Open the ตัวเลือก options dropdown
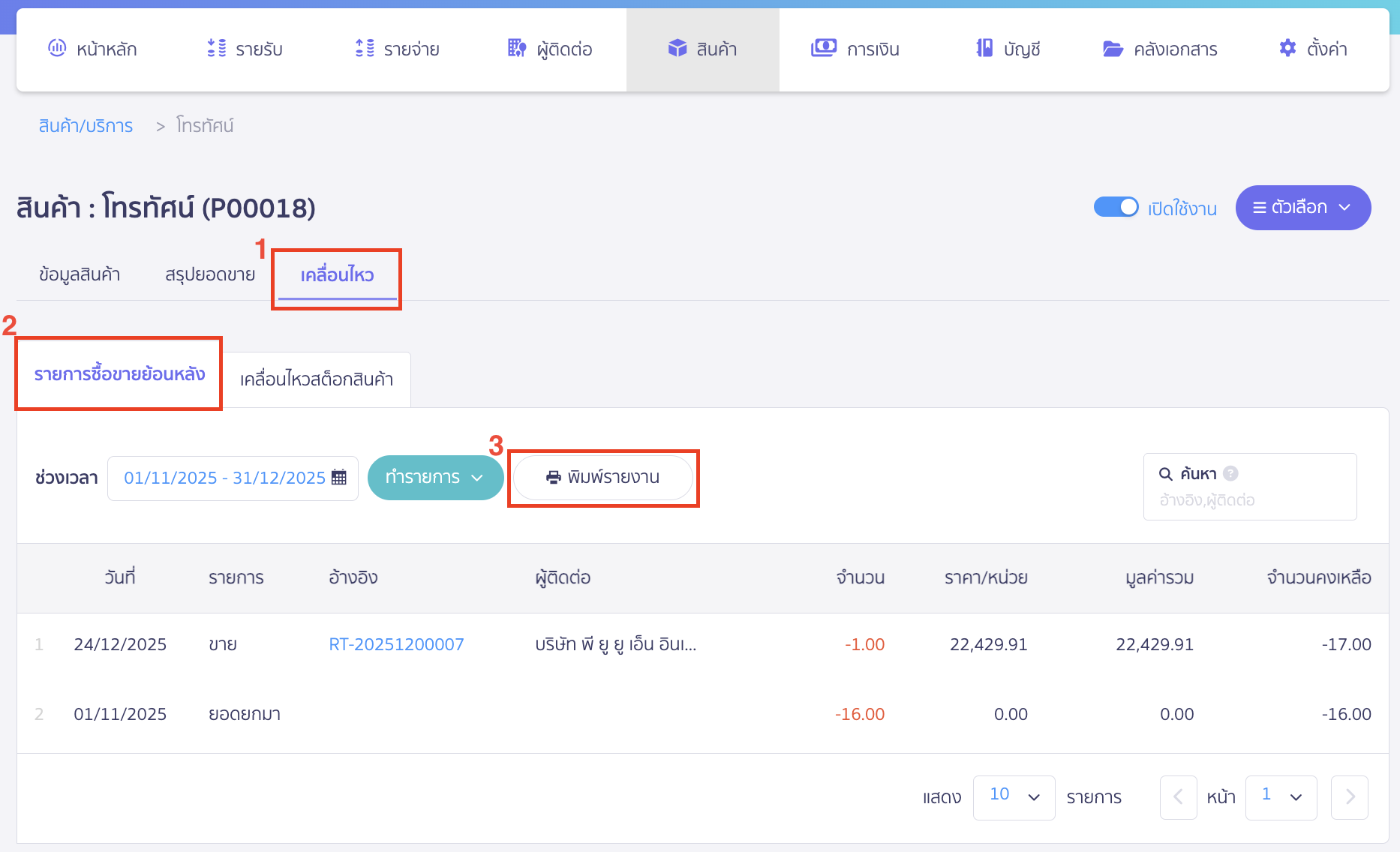1400x852 pixels. [x=1302, y=208]
